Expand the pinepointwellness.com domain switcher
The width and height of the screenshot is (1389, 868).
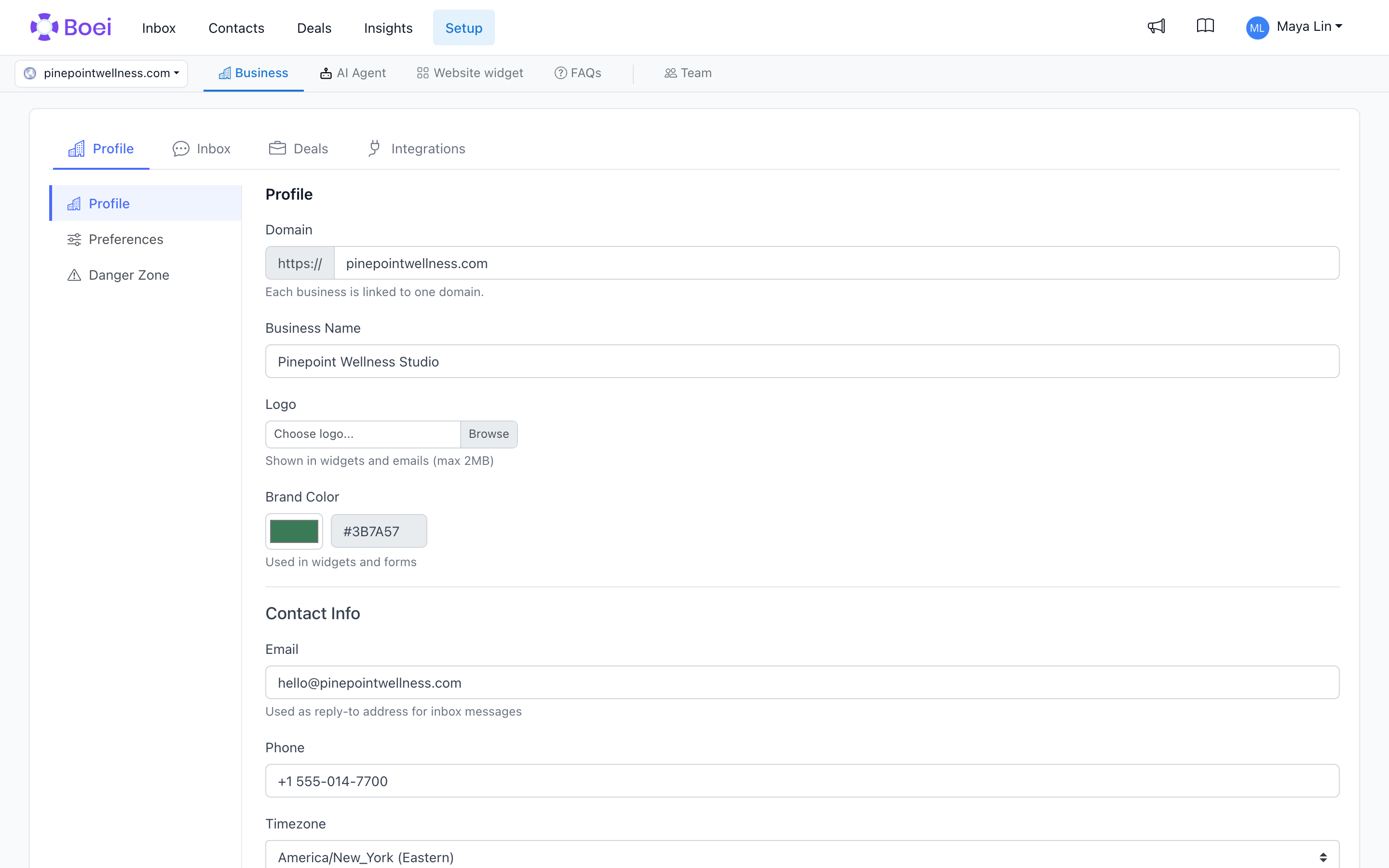tap(101, 73)
